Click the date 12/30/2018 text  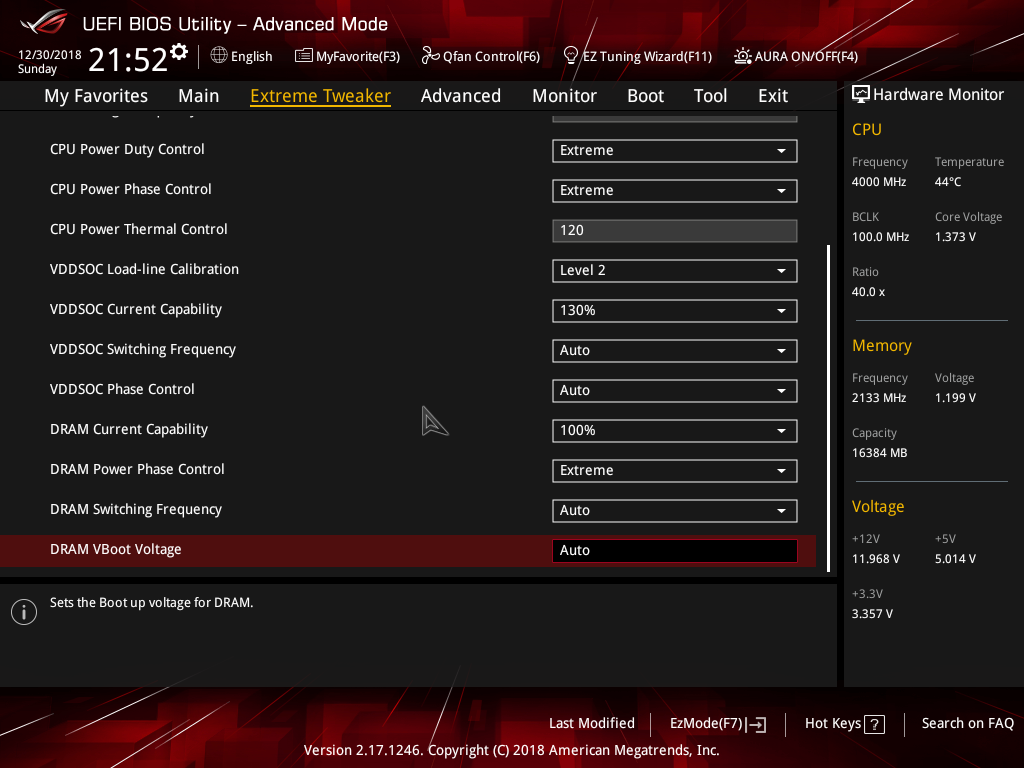tap(50, 55)
